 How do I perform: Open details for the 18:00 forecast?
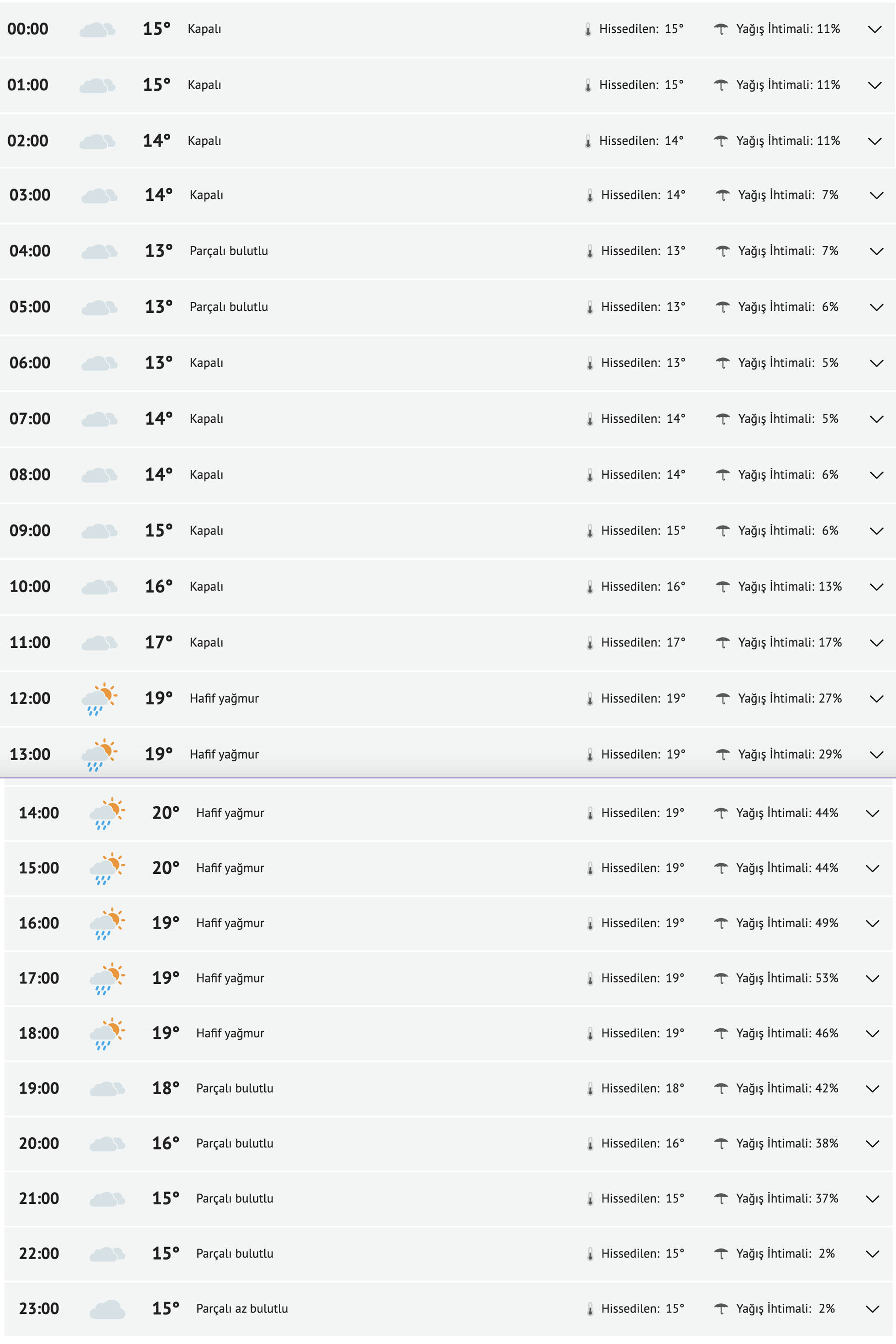tap(872, 1034)
